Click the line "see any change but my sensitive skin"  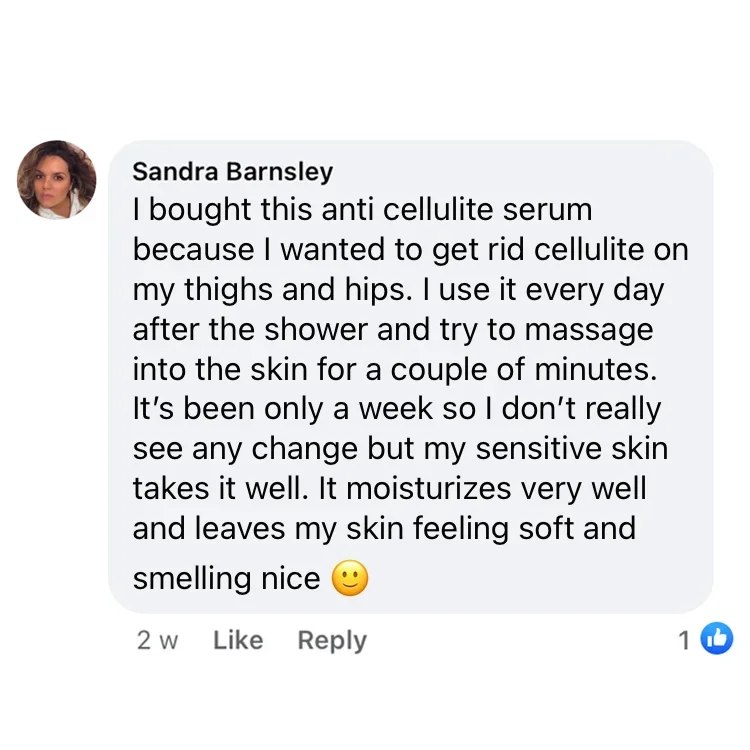point(400,448)
